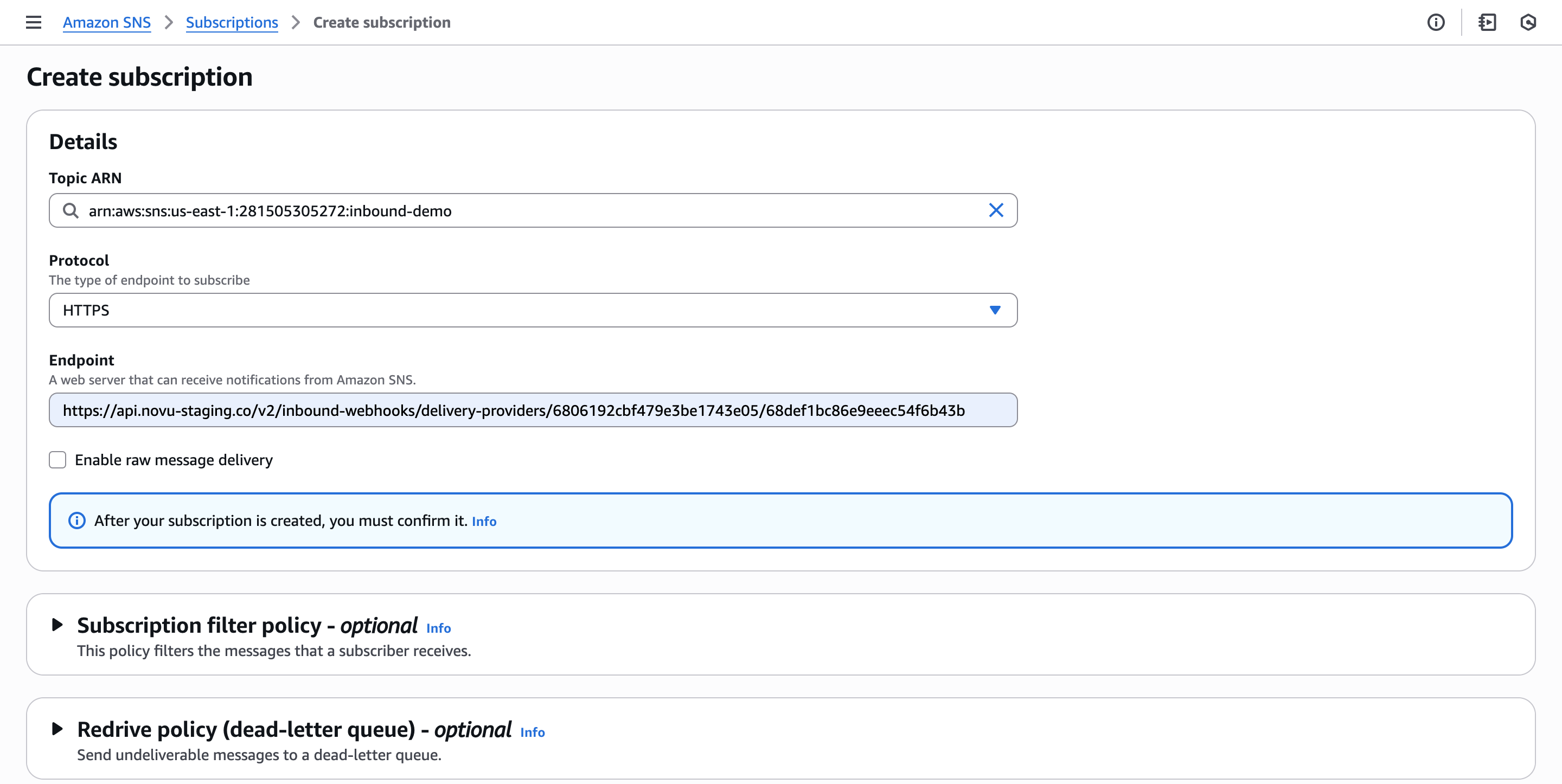Expand the Redrive policy dead-letter queue section
This screenshot has width=1562, height=784.
click(58, 729)
